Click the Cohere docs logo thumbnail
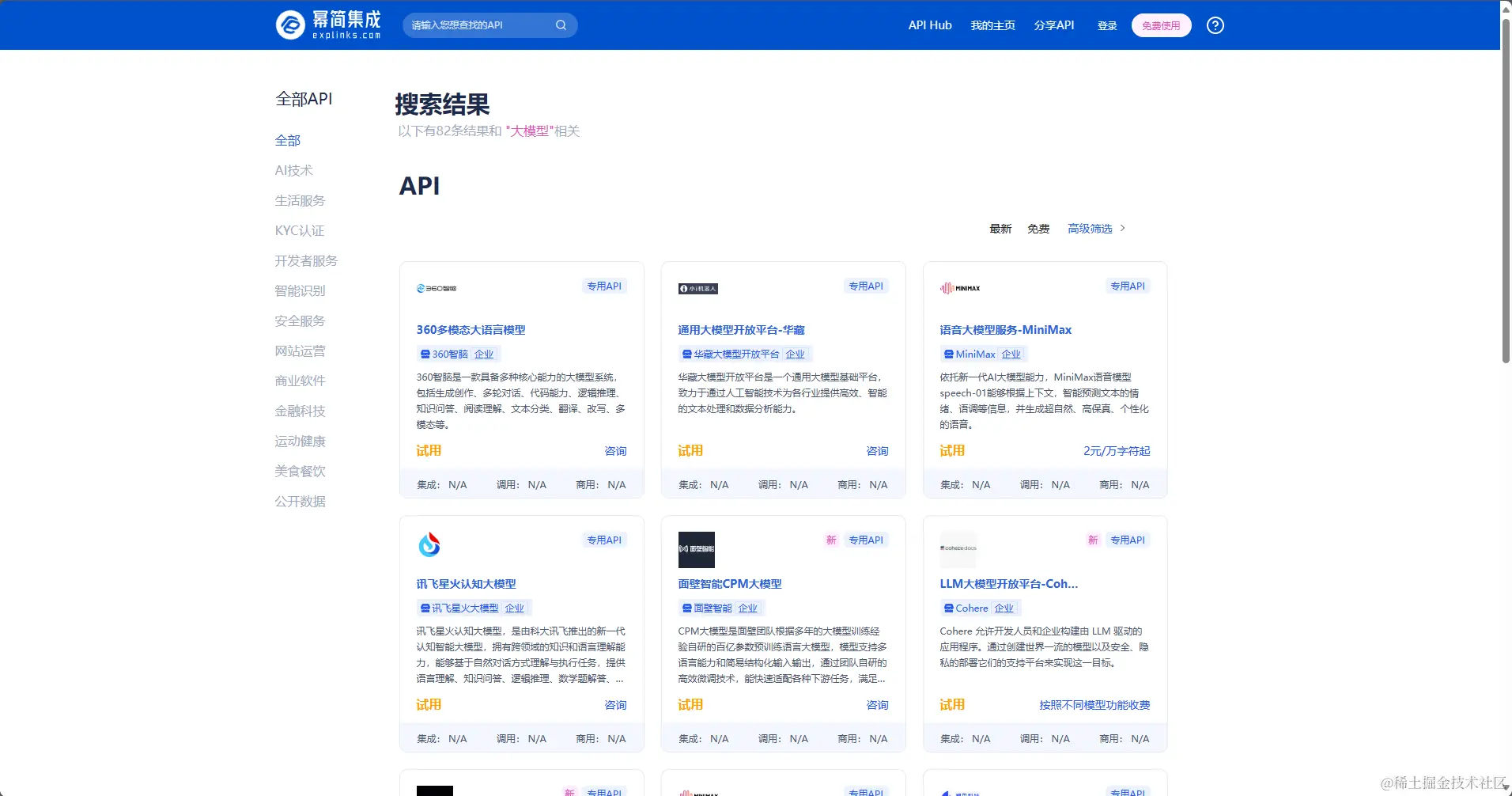1512x796 pixels. (x=958, y=549)
